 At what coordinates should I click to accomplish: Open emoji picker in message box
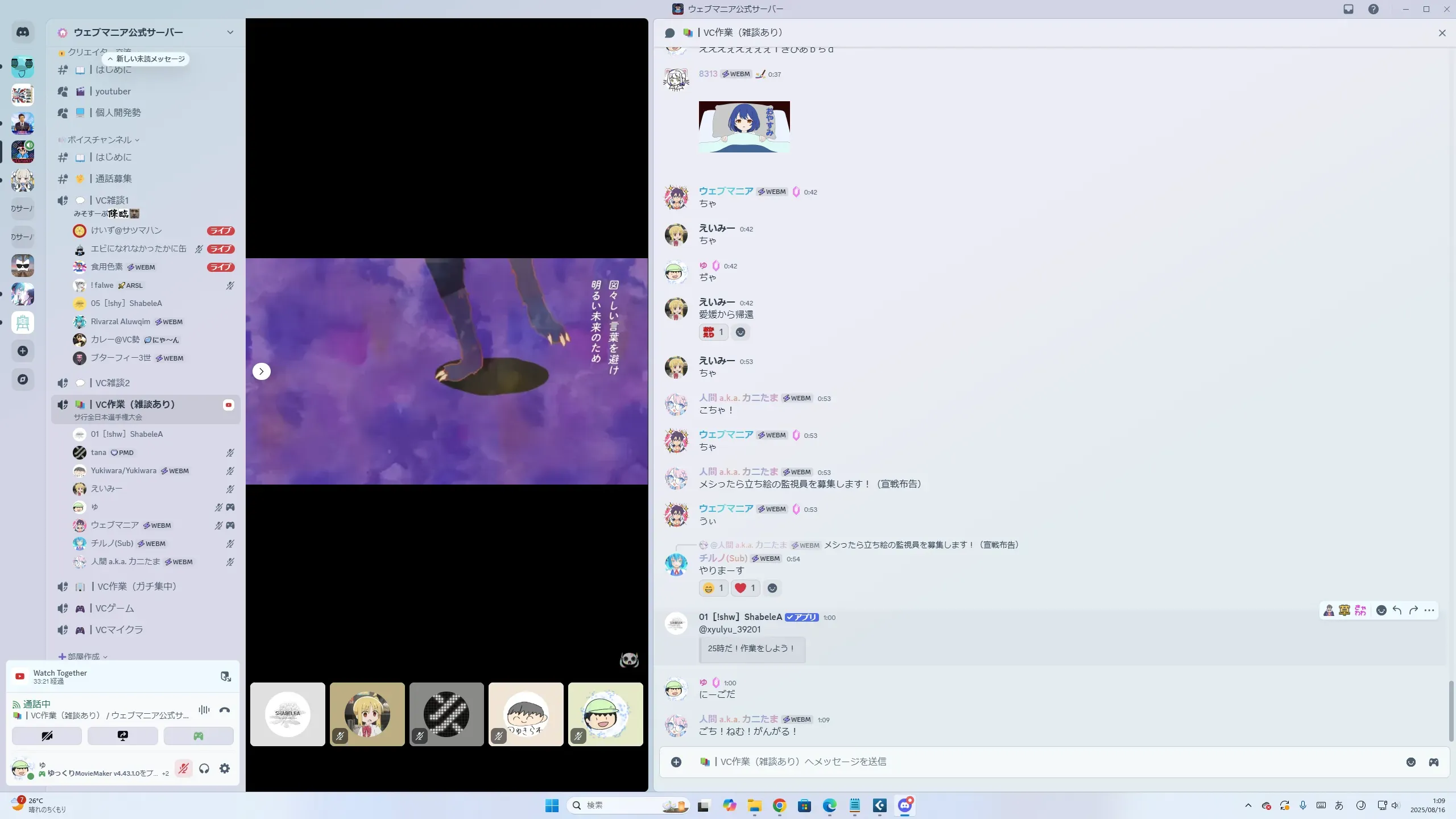(1411, 762)
